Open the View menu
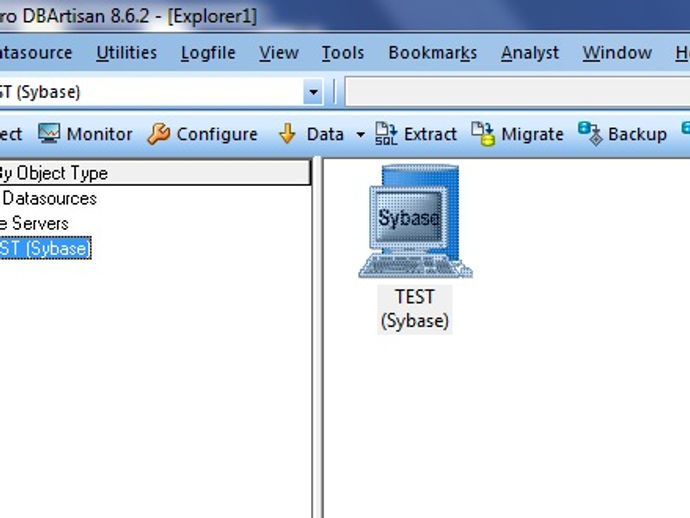 (279, 53)
